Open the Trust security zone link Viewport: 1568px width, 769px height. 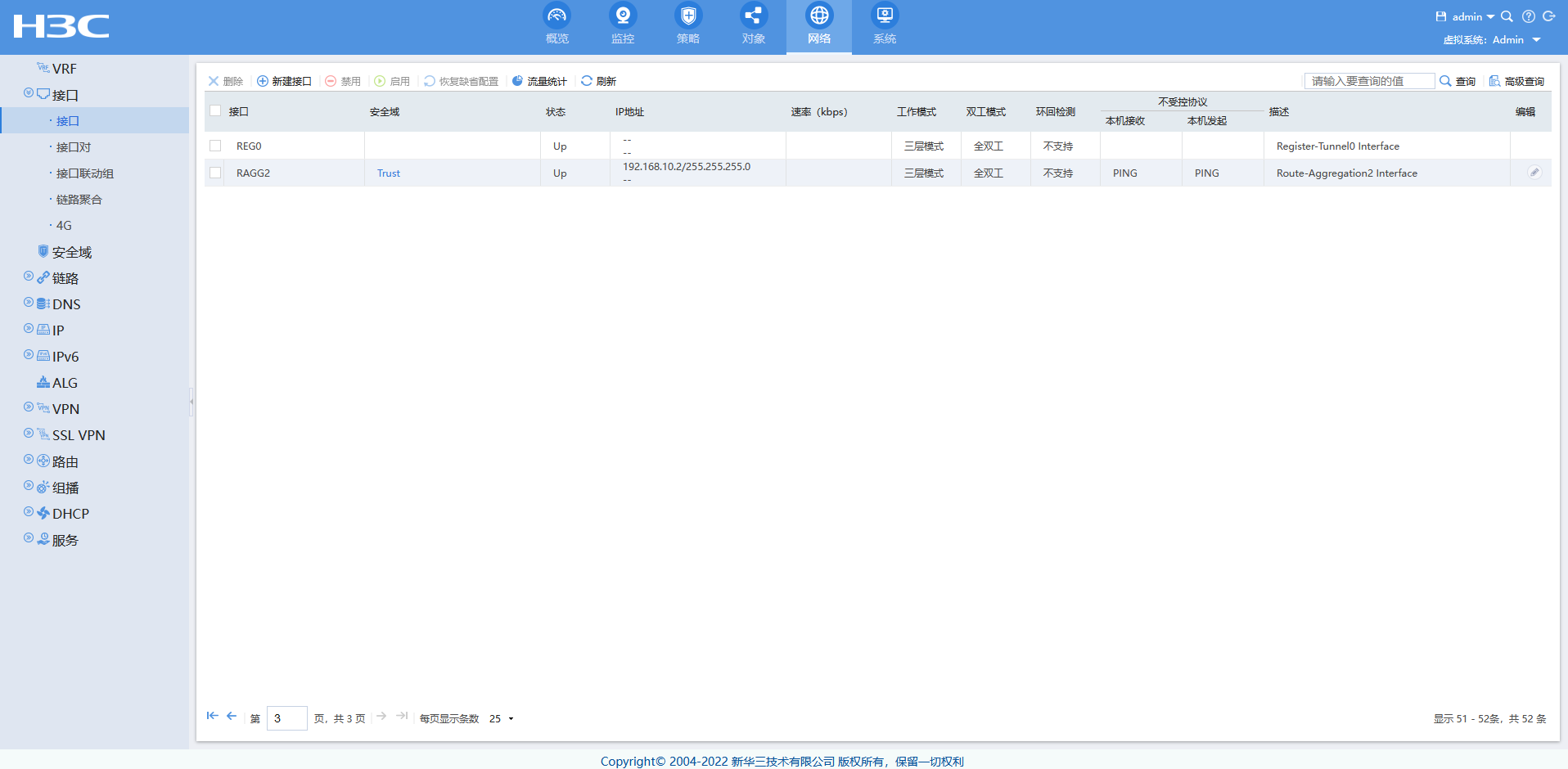389,173
